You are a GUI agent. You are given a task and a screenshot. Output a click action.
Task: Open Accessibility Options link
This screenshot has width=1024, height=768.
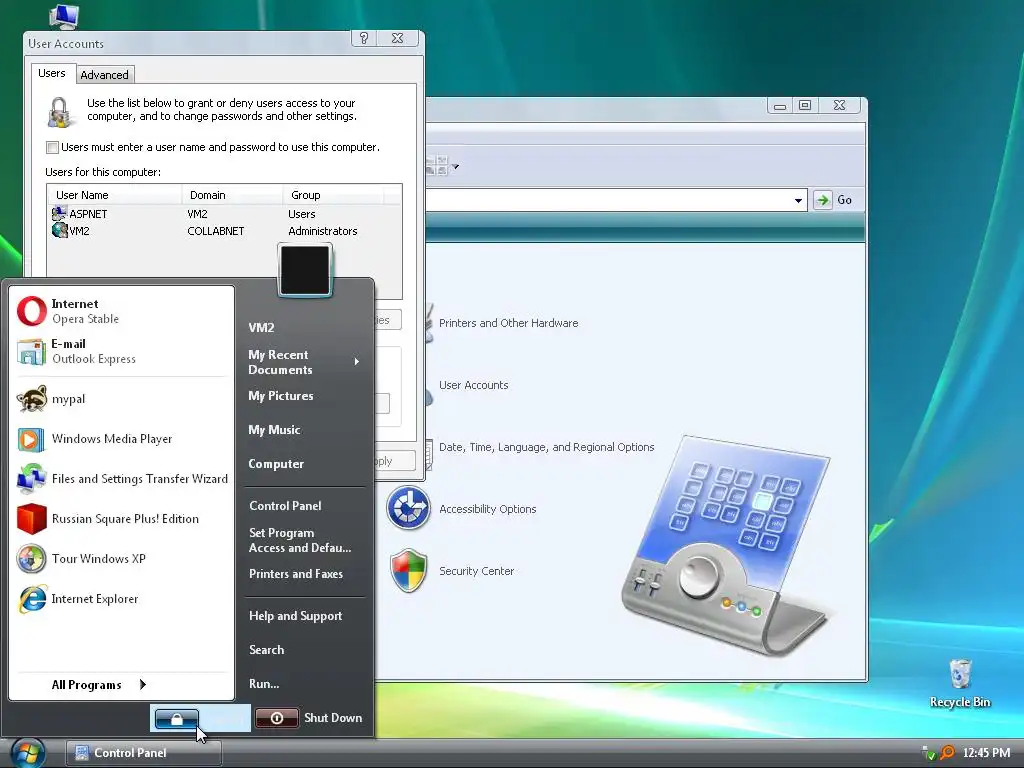click(488, 509)
